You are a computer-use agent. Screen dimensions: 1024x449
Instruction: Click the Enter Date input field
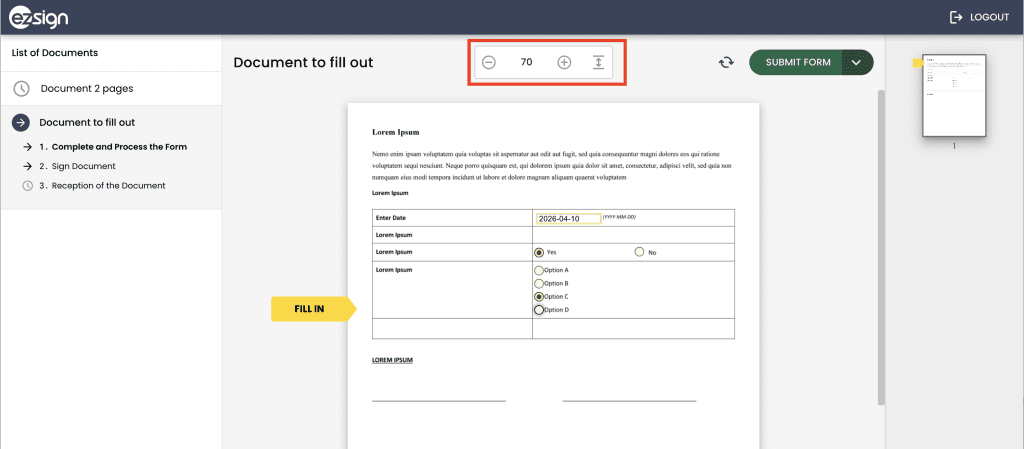[568, 218]
